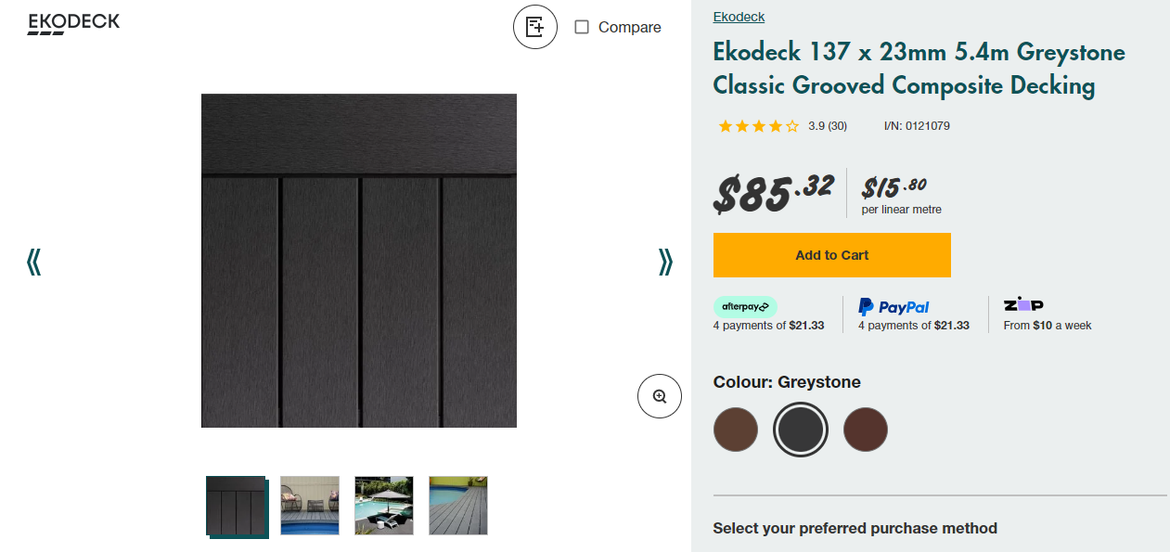Show the grey deck by pool thumbnail

[458, 505]
